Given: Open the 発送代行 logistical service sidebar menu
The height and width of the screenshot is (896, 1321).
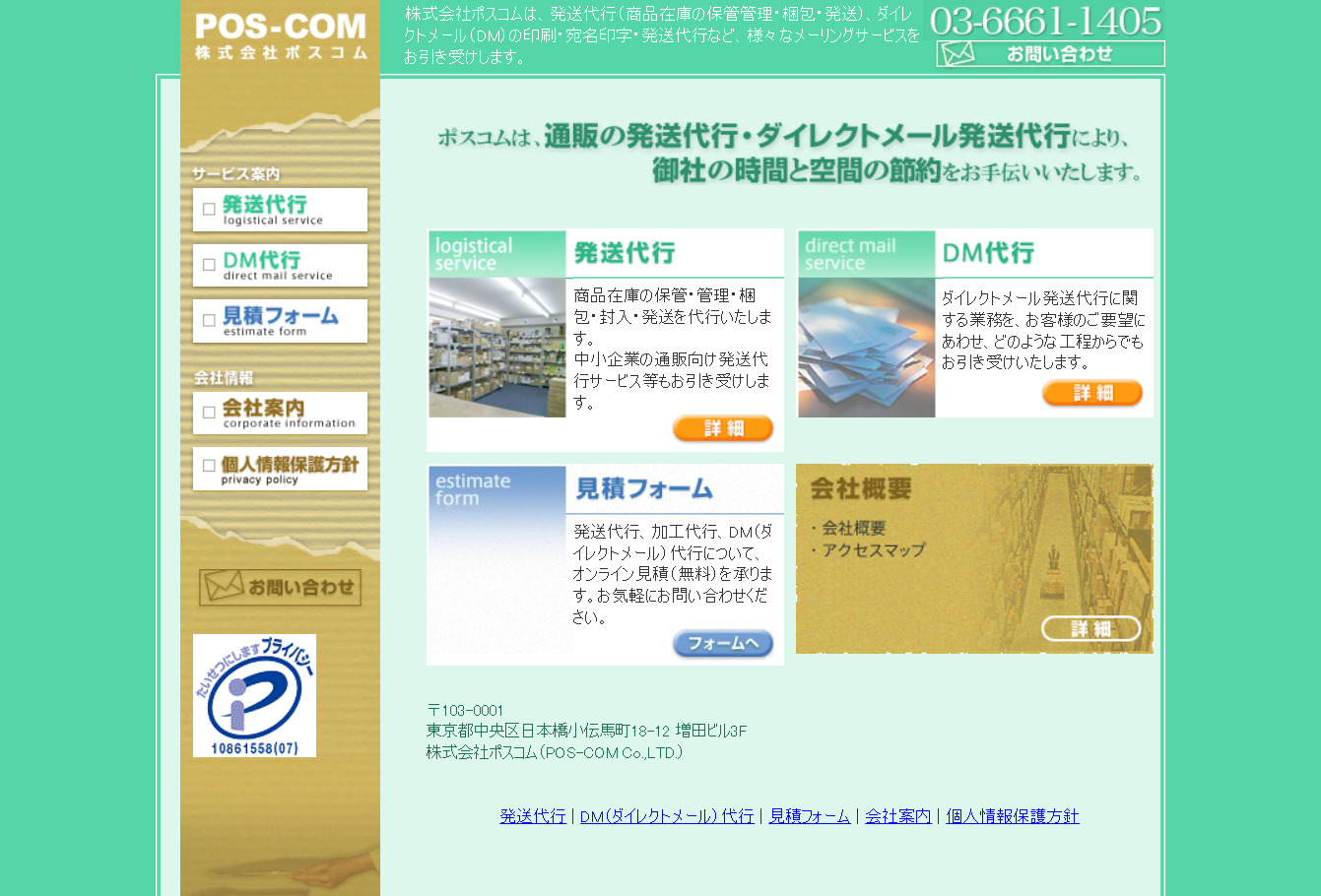Looking at the screenshot, I should click(280, 210).
